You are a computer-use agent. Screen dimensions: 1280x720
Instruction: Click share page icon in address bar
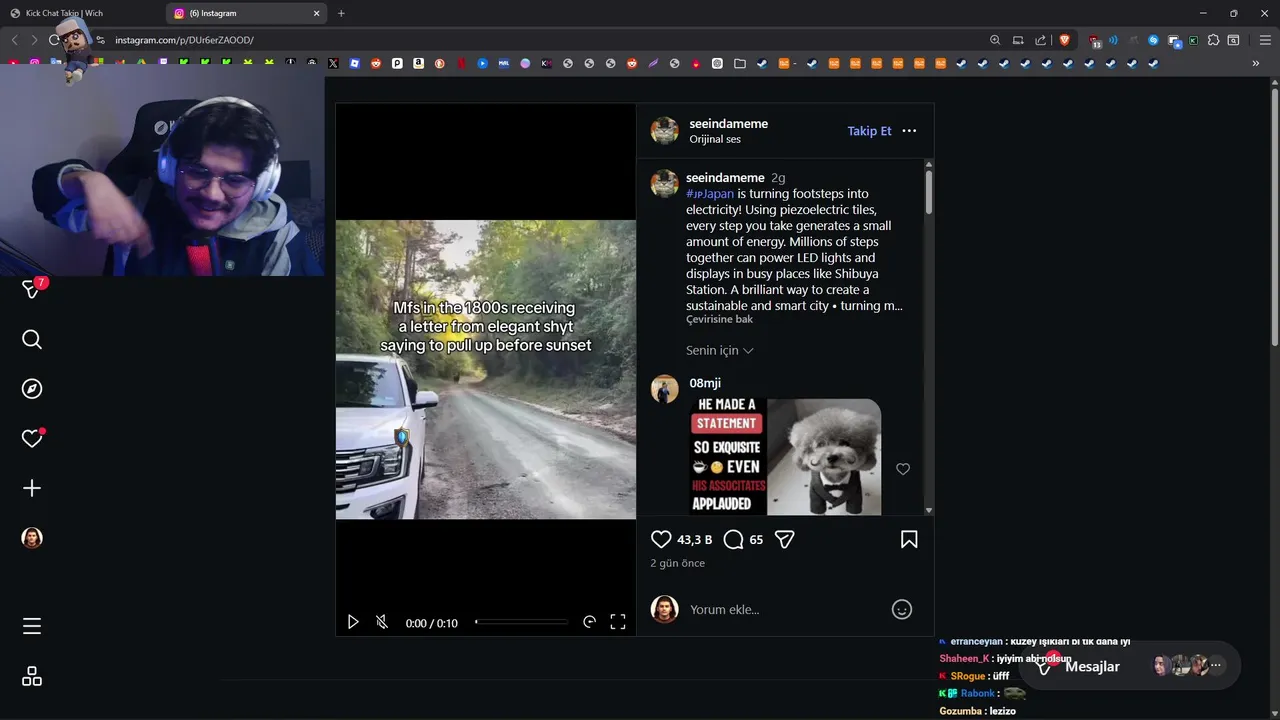(x=1041, y=40)
